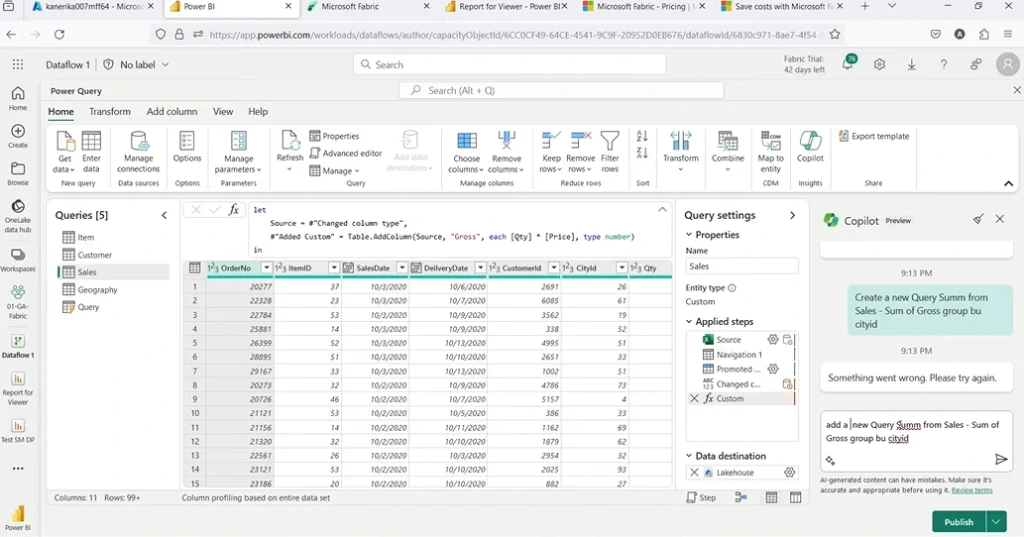Open query Properties
Image resolution: width=1024 pixels, height=537 pixels.
334,136
